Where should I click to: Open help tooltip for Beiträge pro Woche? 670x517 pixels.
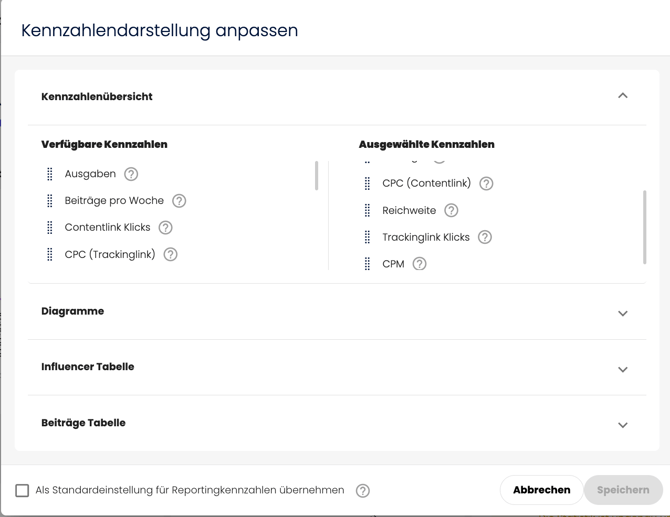pyautogui.click(x=179, y=201)
